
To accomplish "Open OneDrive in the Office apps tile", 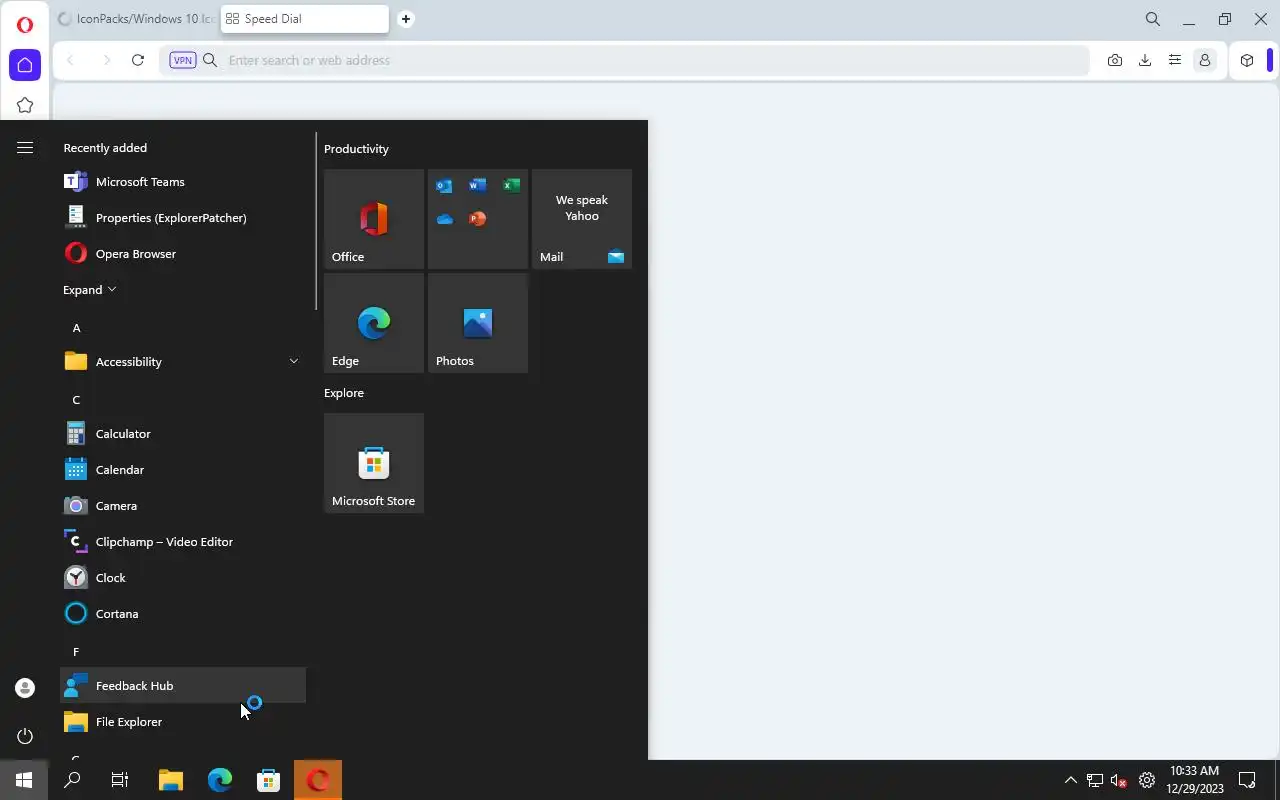I will (x=444, y=219).
